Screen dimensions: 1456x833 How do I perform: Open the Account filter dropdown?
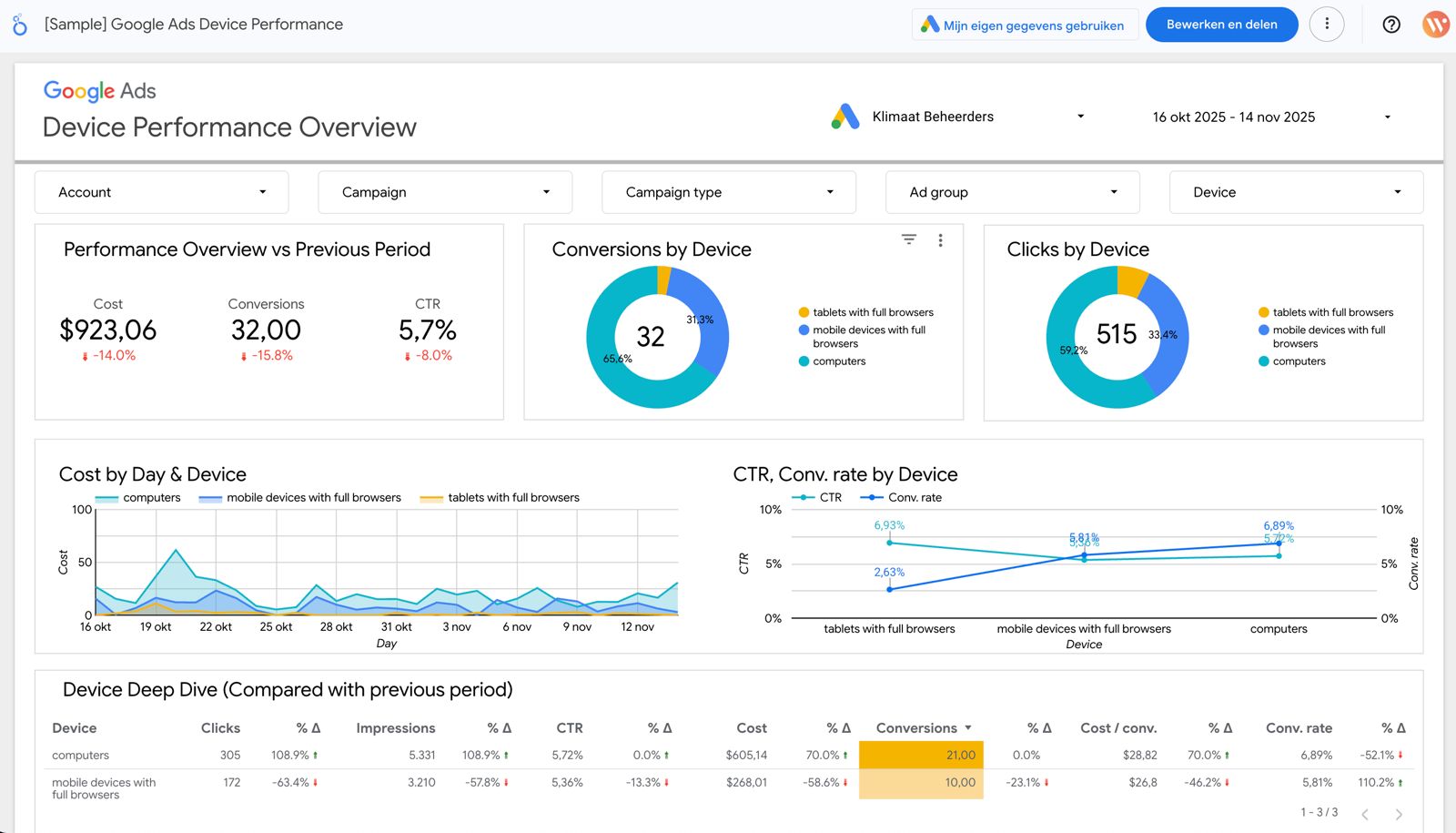pyautogui.click(x=160, y=192)
